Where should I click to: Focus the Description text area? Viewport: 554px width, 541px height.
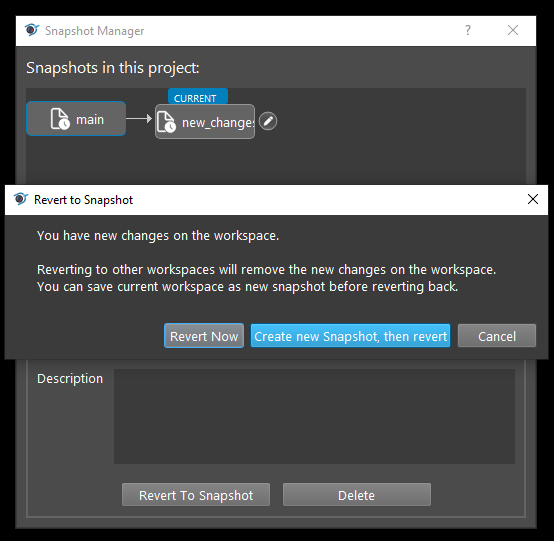tap(314, 416)
